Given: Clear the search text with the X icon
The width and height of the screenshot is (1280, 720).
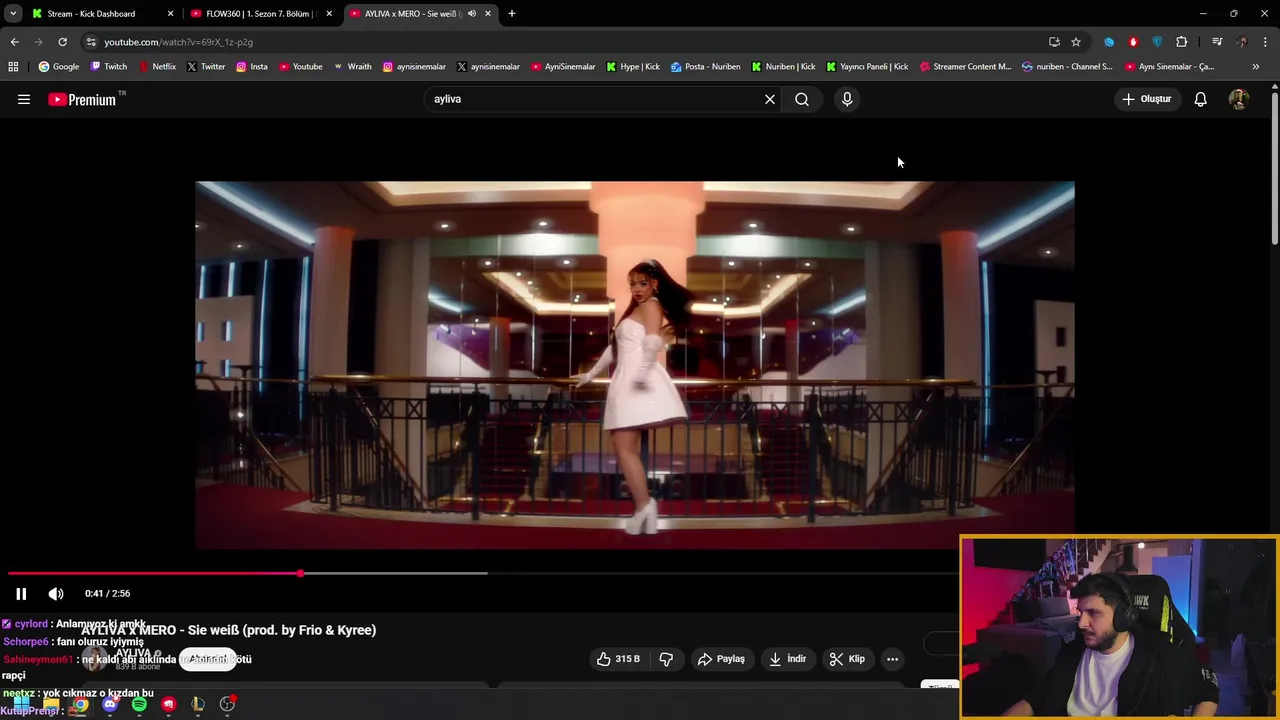Looking at the screenshot, I should [770, 99].
